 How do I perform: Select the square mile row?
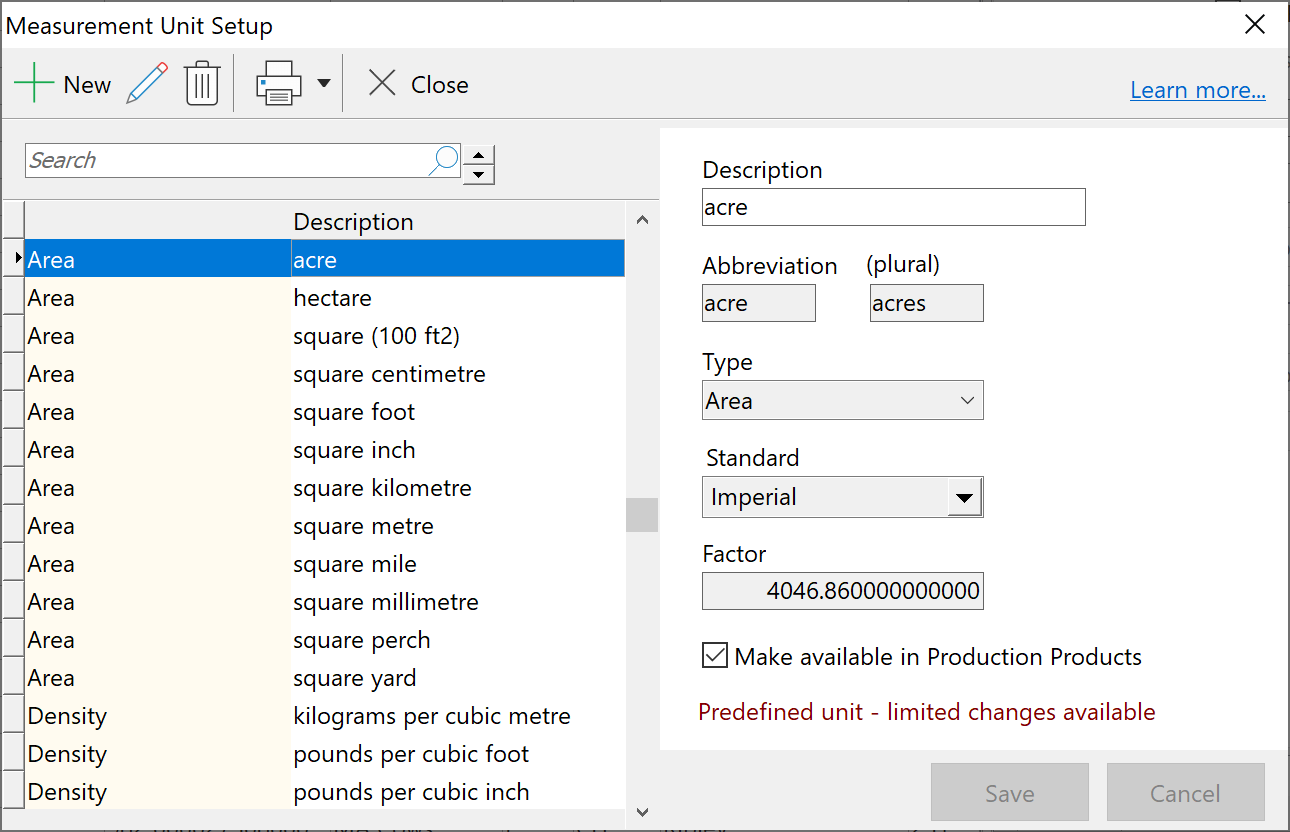325,564
